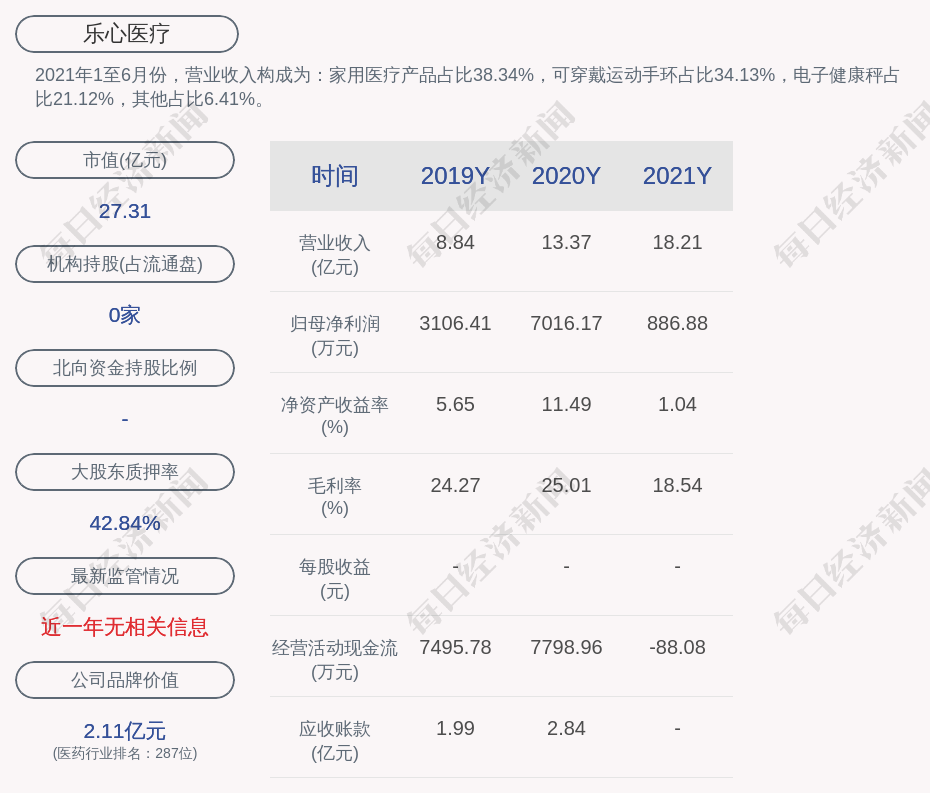The width and height of the screenshot is (930, 793).
Task: Click the revenue composition paragraph for 2021年1至6月份
Action: point(467,87)
